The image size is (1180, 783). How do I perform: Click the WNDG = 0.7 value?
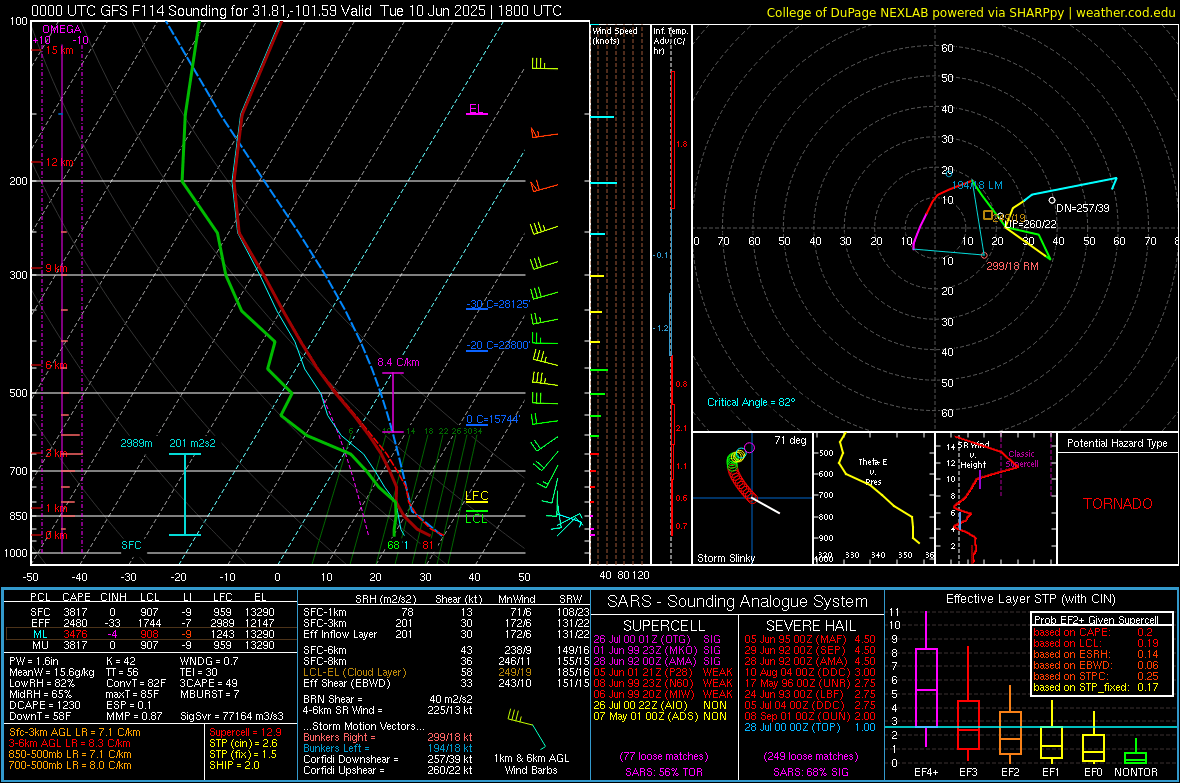point(208,661)
